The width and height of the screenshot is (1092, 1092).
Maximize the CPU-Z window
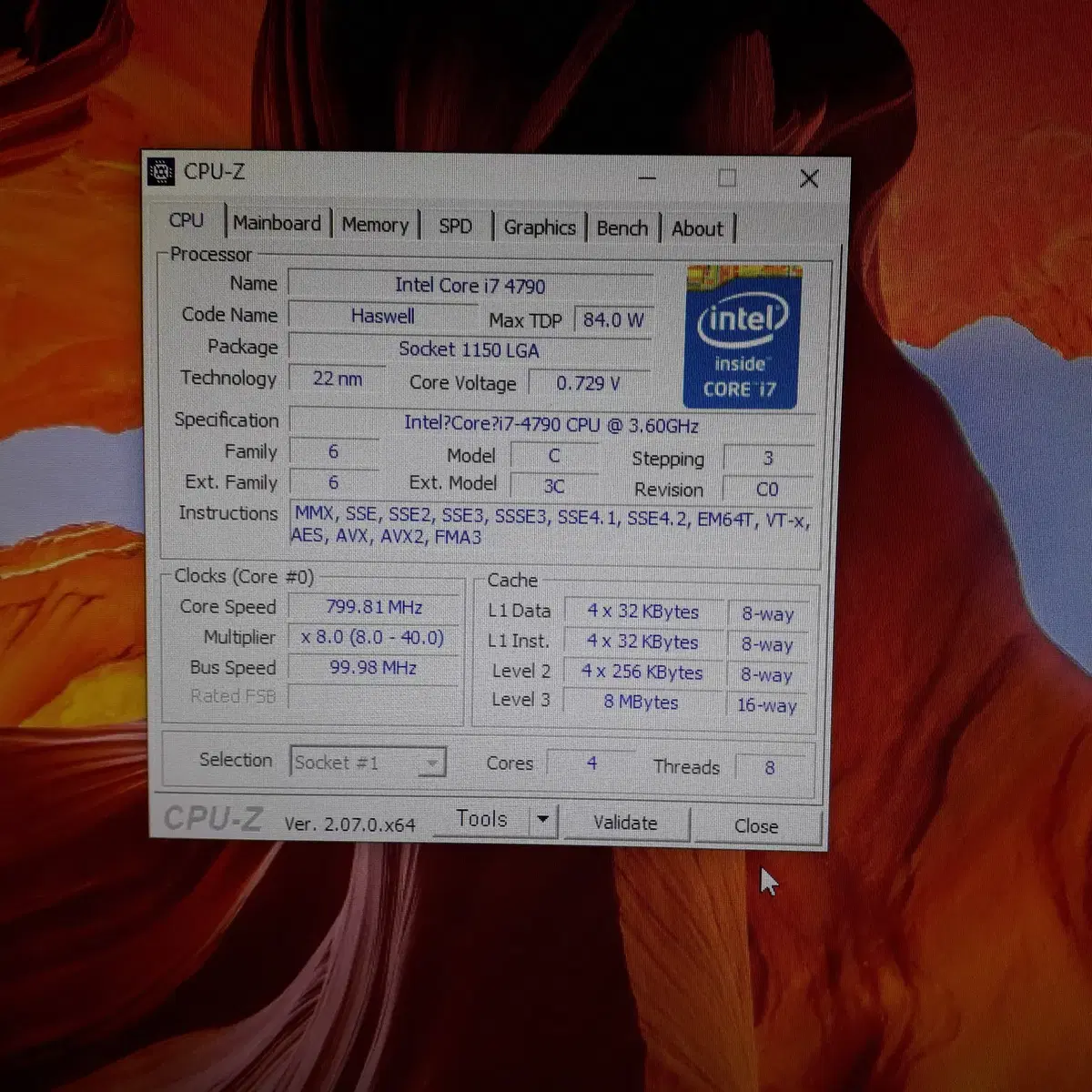click(727, 177)
